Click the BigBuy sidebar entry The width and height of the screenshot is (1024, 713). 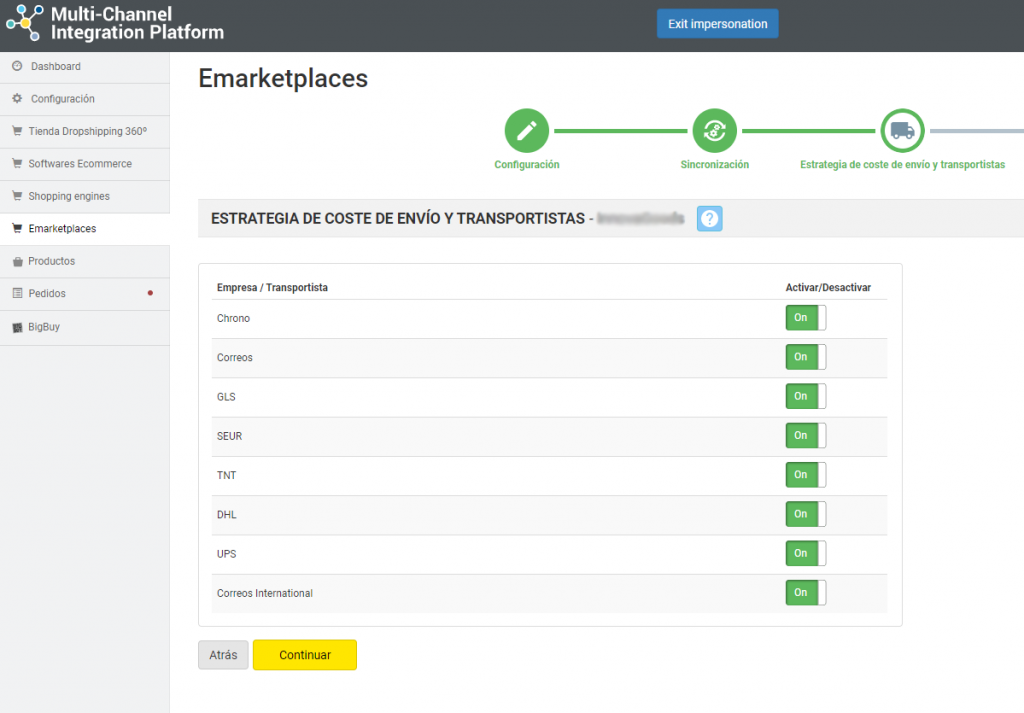(x=44, y=327)
